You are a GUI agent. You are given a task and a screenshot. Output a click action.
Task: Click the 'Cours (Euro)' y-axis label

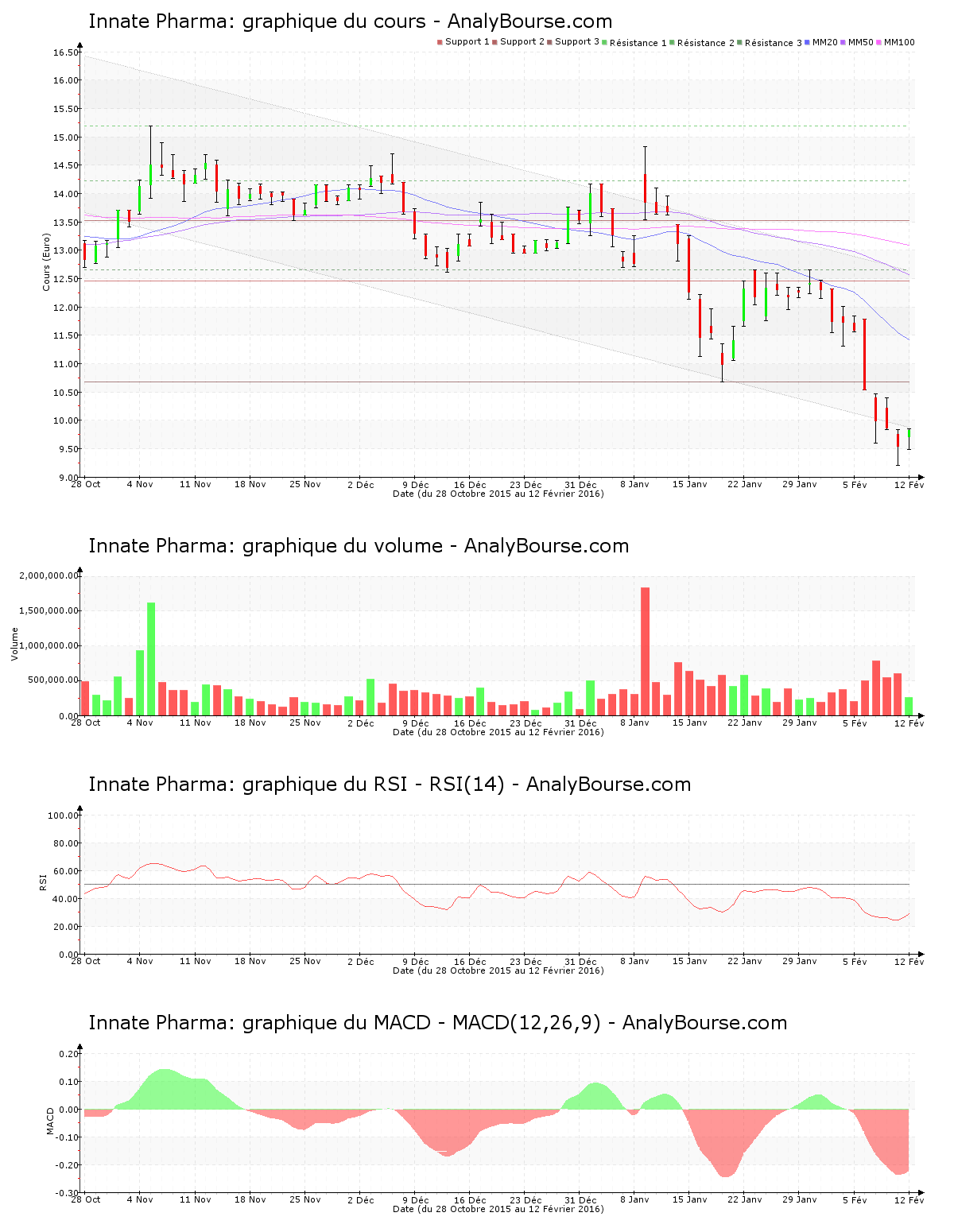point(47,262)
